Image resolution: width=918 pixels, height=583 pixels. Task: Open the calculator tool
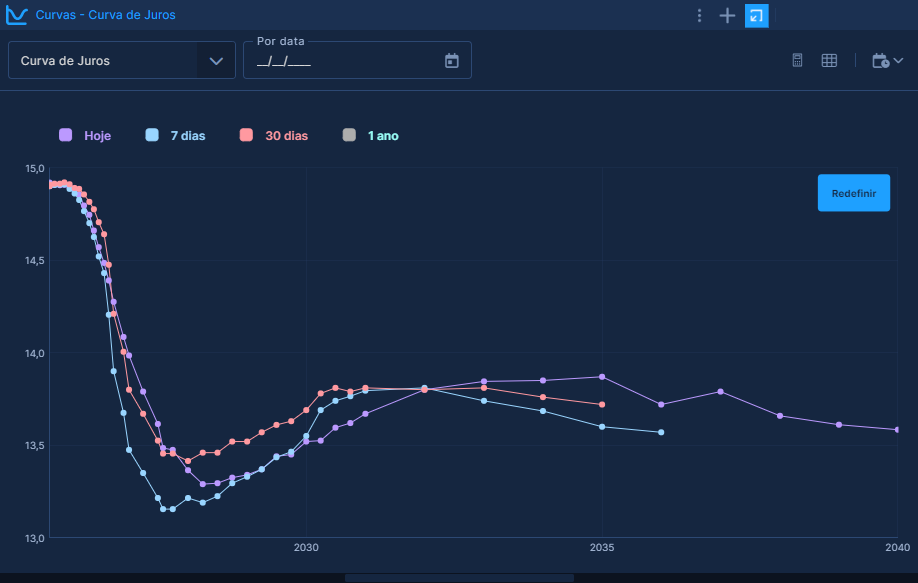click(x=797, y=60)
